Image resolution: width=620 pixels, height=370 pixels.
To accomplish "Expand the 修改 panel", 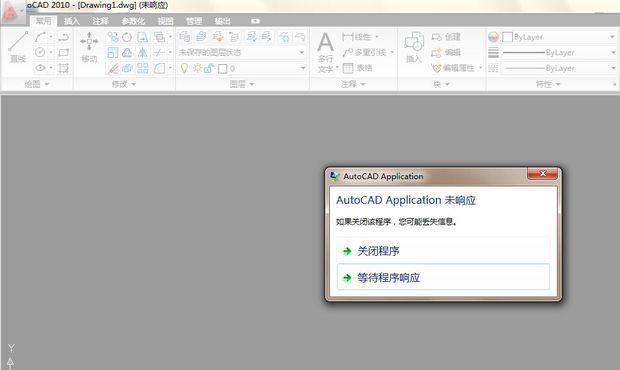I will click(x=123, y=84).
